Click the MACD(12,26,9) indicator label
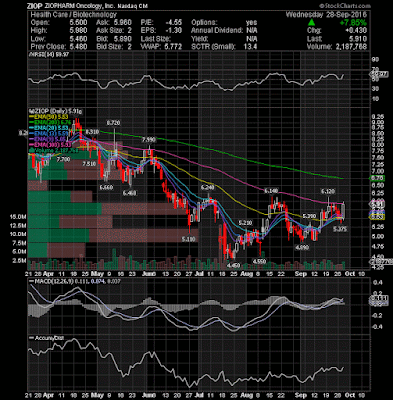The width and height of the screenshot is (393, 400). pyautogui.click(x=75, y=282)
